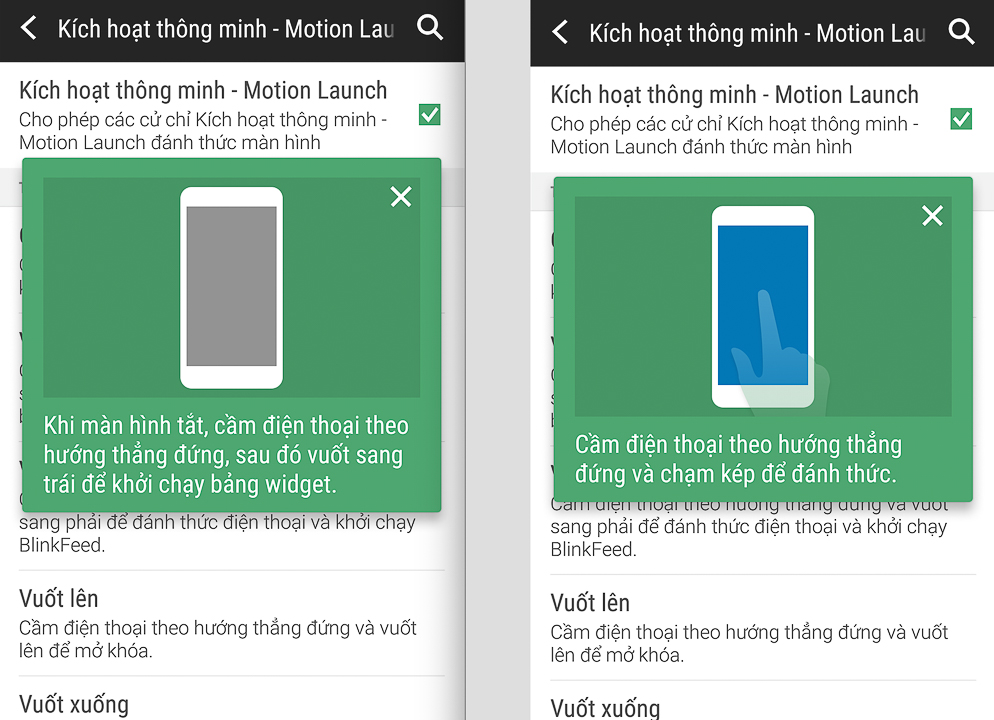
Task: Open search from left screen magnifier icon
Action: [430, 28]
